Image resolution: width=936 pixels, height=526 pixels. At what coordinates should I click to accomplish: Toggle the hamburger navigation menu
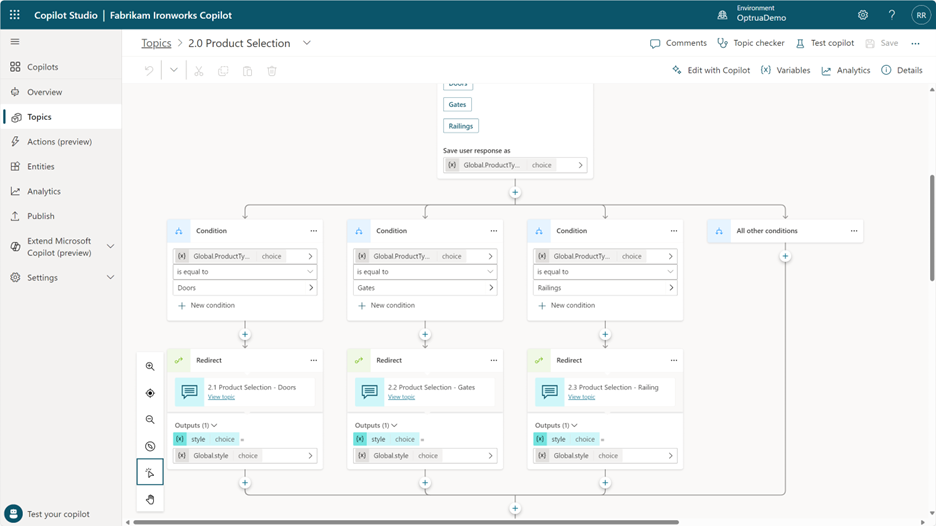click(x=15, y=42)
